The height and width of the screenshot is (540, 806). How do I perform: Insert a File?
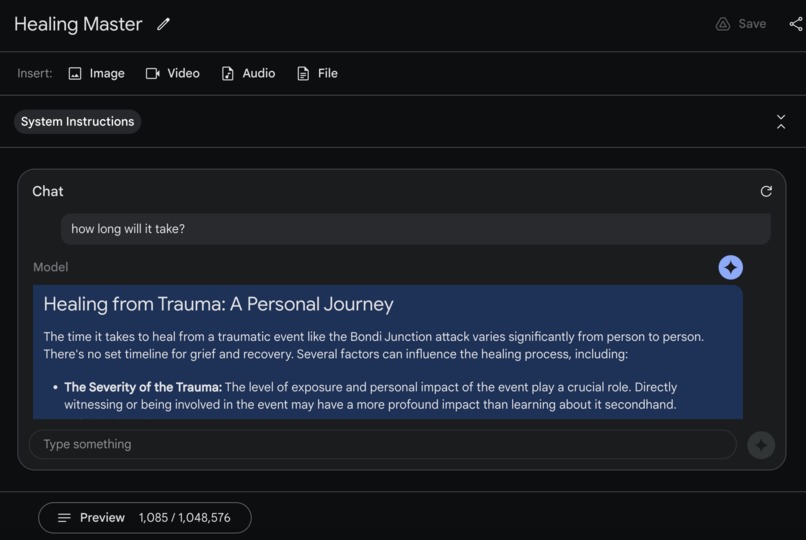point(317,73)
